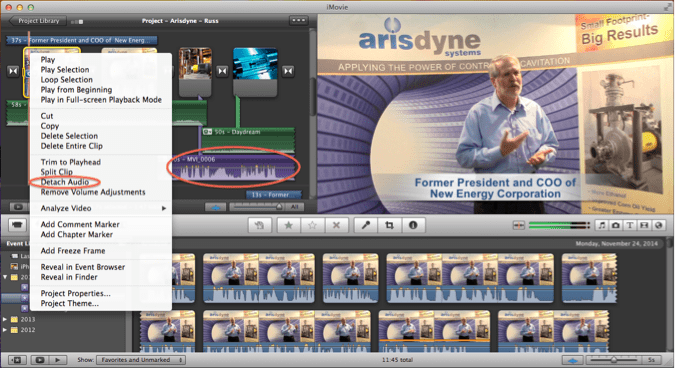Open the music and sound effects browser
This screenshot has height=369, width=675.
601,225
